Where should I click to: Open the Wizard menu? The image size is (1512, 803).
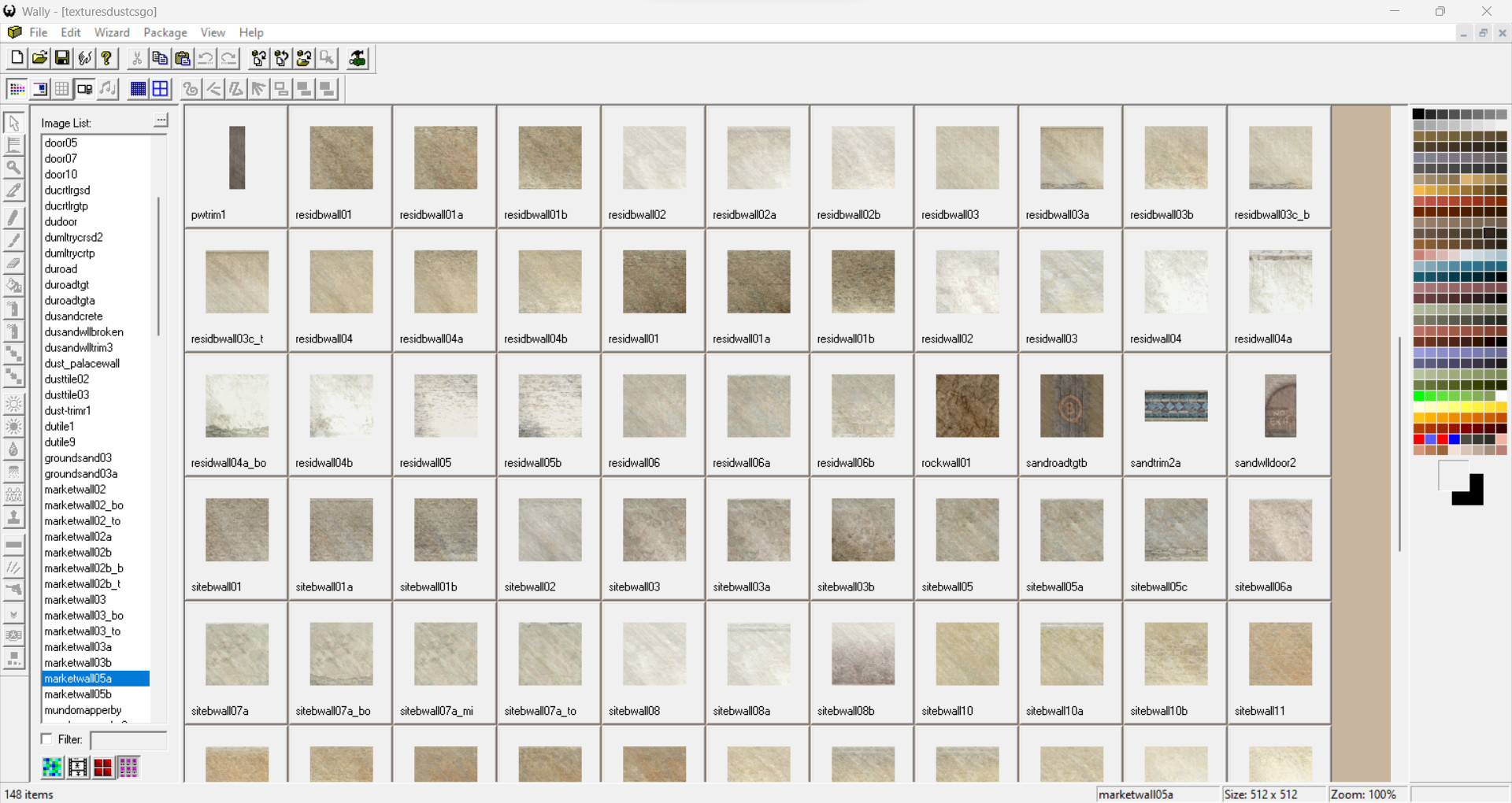[112, 32]
